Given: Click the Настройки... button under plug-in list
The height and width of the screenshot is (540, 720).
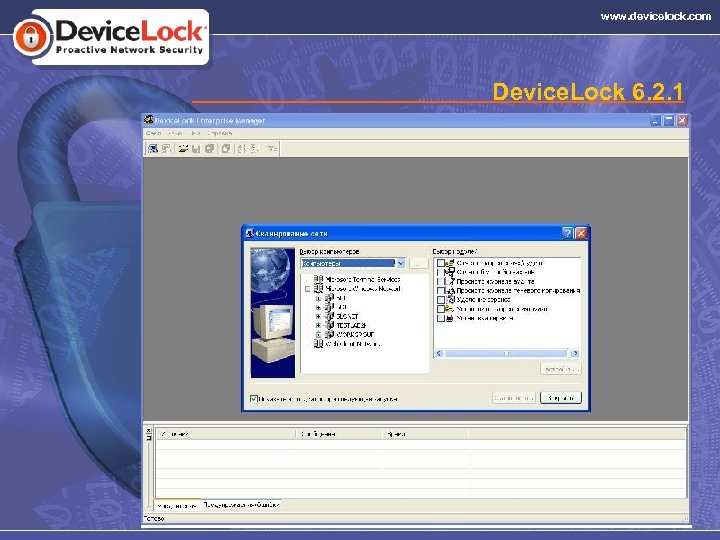Looking at the screenshot, I should pos(561,369).
